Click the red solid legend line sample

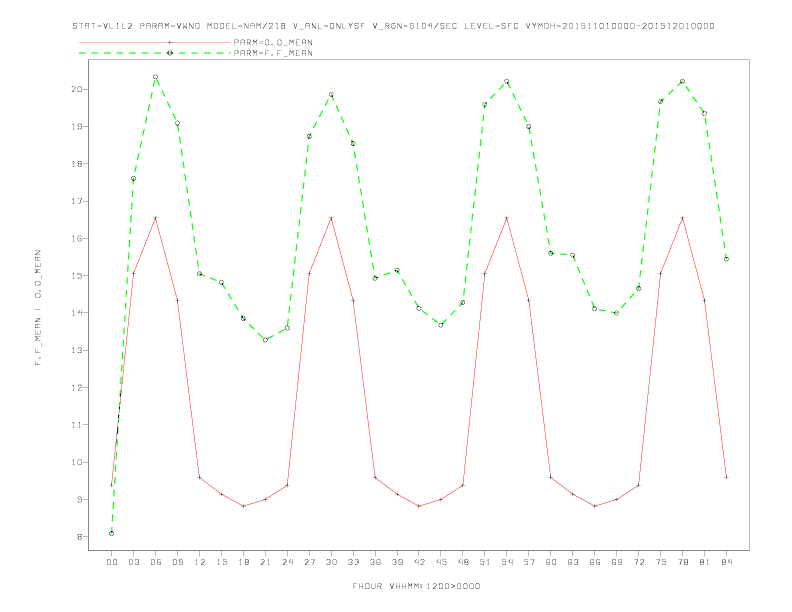coord(155,42)
